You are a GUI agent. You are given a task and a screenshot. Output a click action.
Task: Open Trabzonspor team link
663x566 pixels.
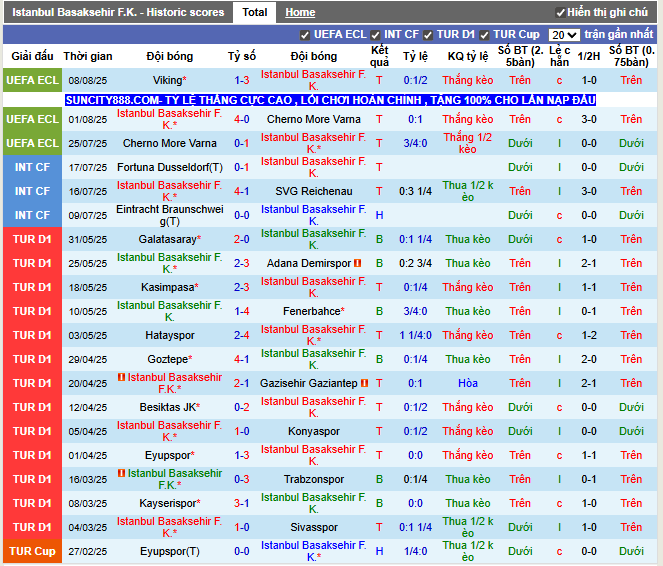point(314,479)
